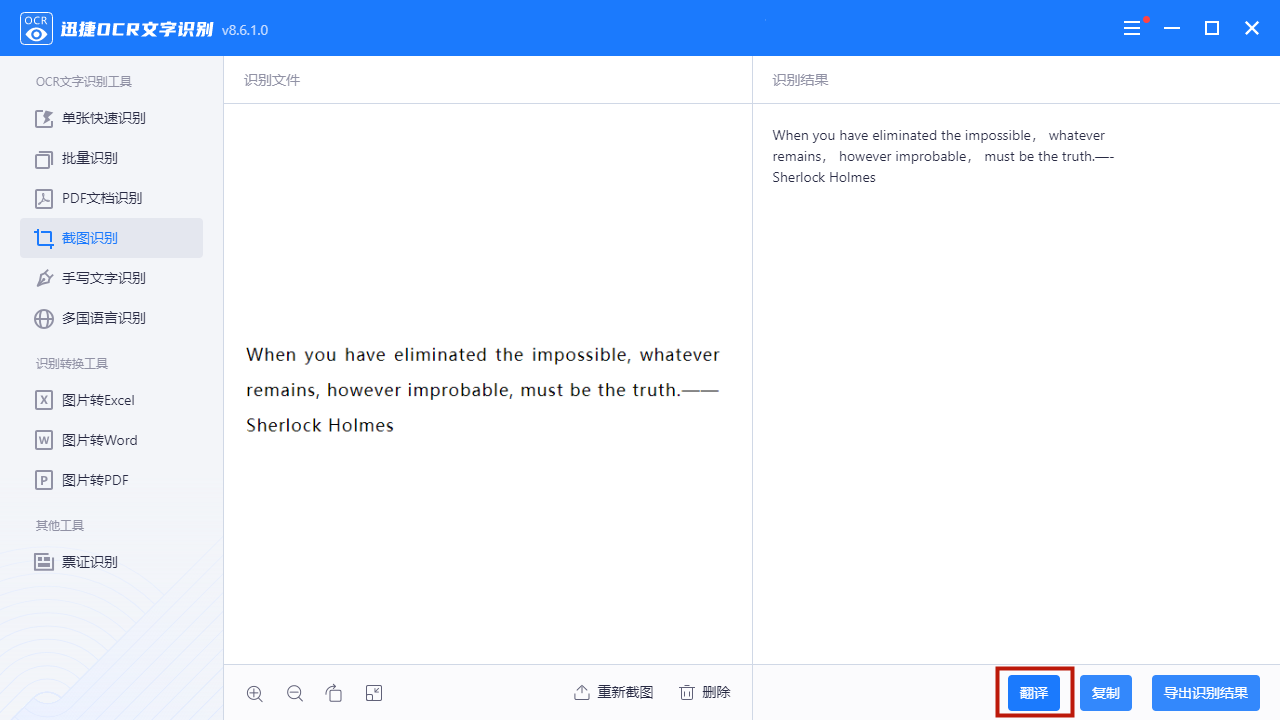Click 导出识别结果 export button

pyautogui.click(x=1206, y=693)
